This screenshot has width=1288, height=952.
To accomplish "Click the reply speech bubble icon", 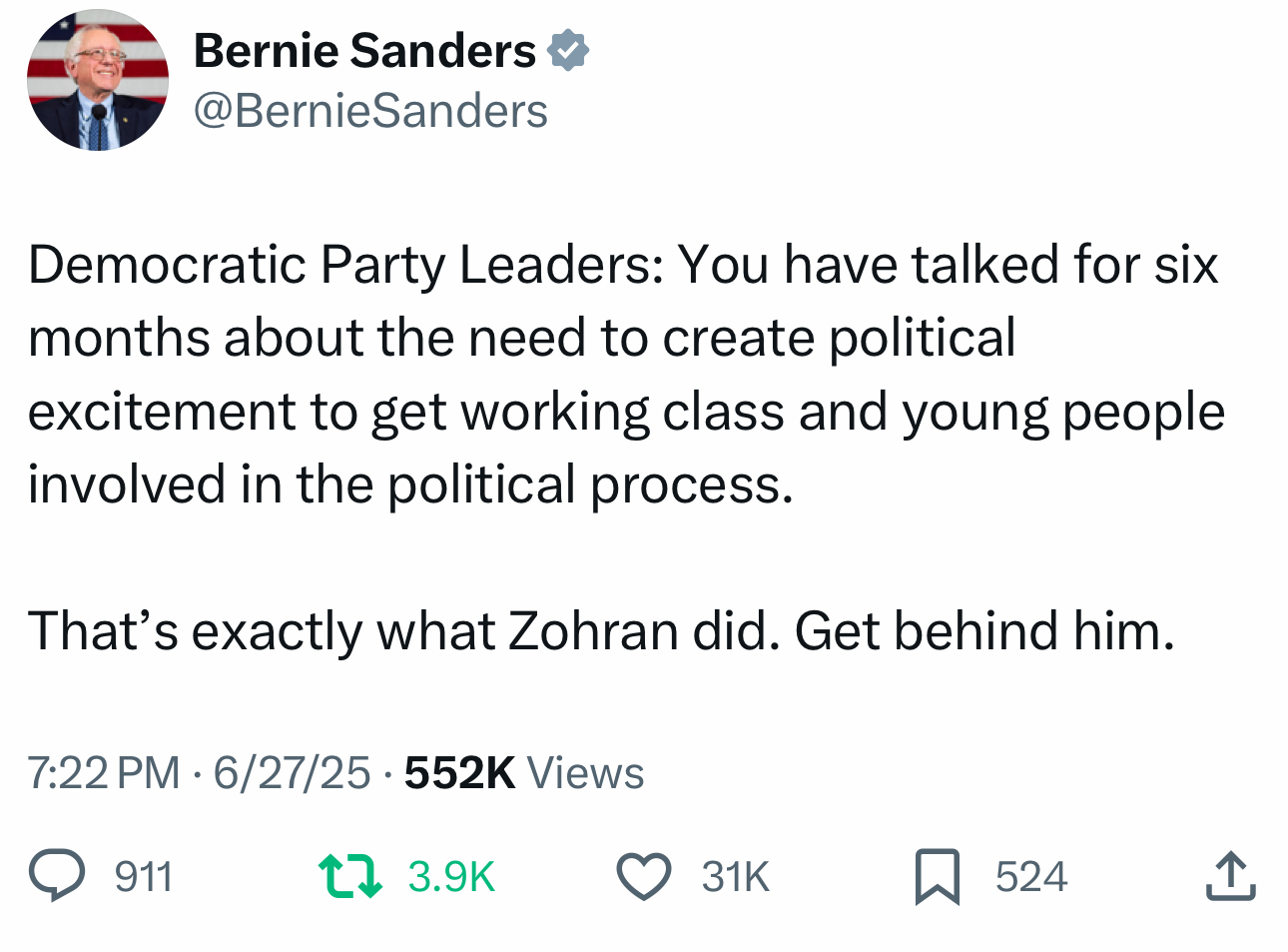I will tap(57, 875).
